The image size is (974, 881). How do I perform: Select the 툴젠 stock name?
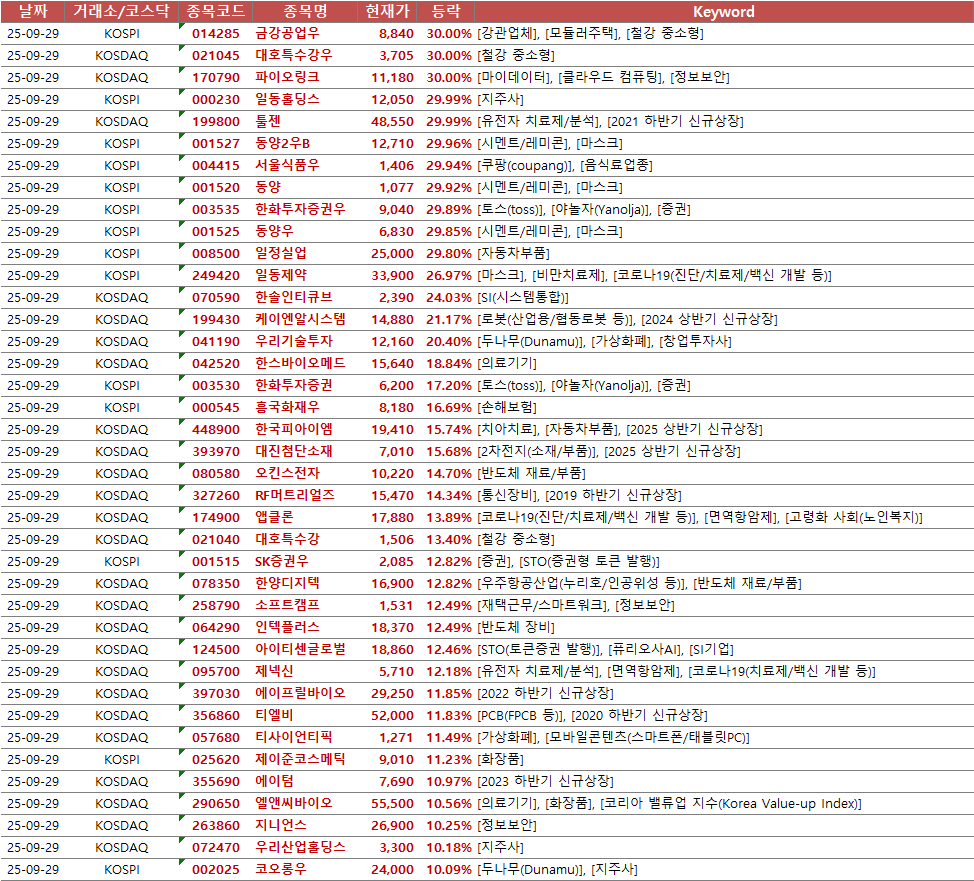tap(268, 121)
